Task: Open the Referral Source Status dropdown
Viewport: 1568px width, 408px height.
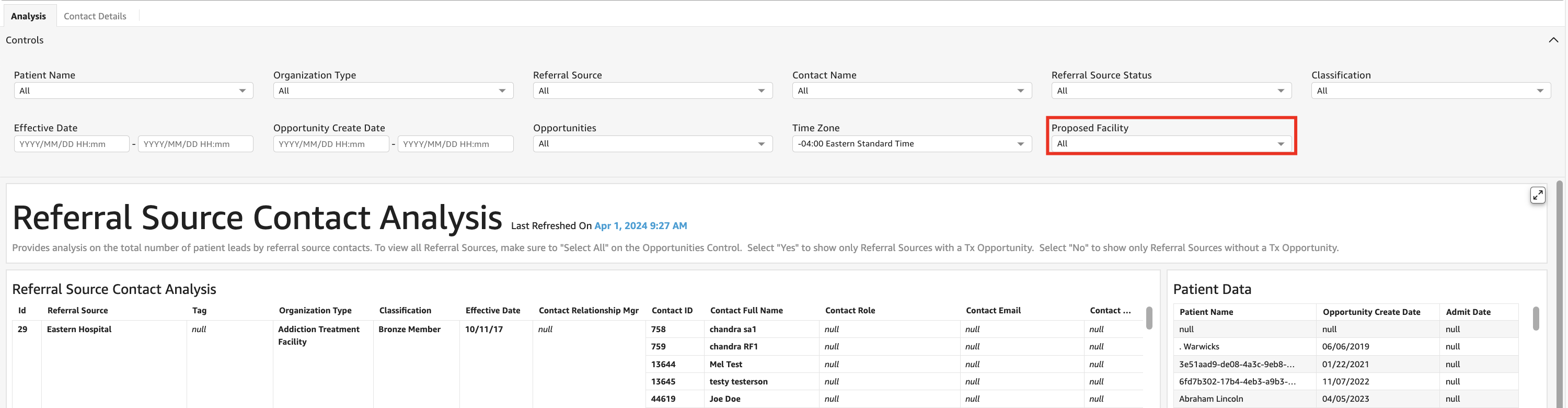Action: coord(1171,90)
